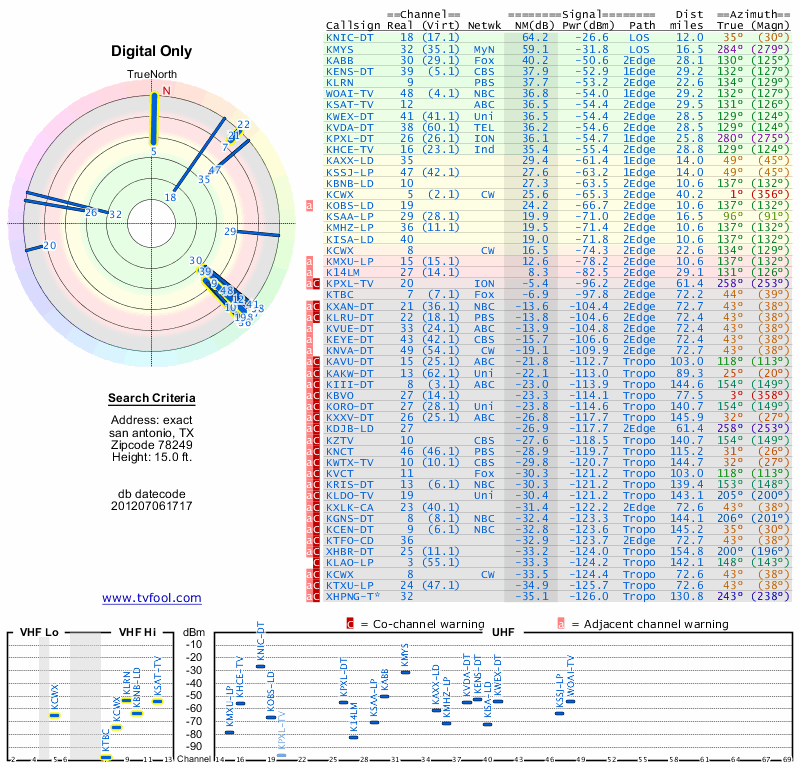Viewport: 800px width, 768px height.
Task: Click the KSSJ-LP callsign link
Action: coord(349,172)
